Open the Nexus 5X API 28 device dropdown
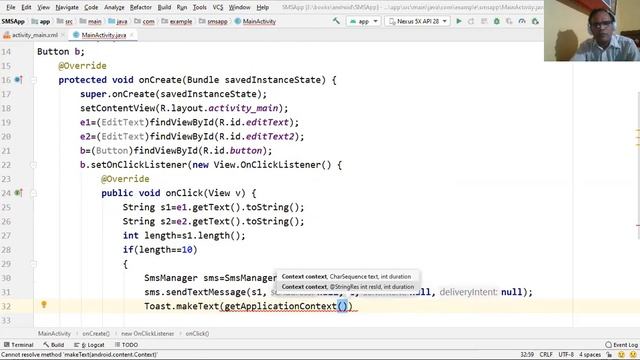This screenshot has height=360, width=640. click(x=417, y=21)
